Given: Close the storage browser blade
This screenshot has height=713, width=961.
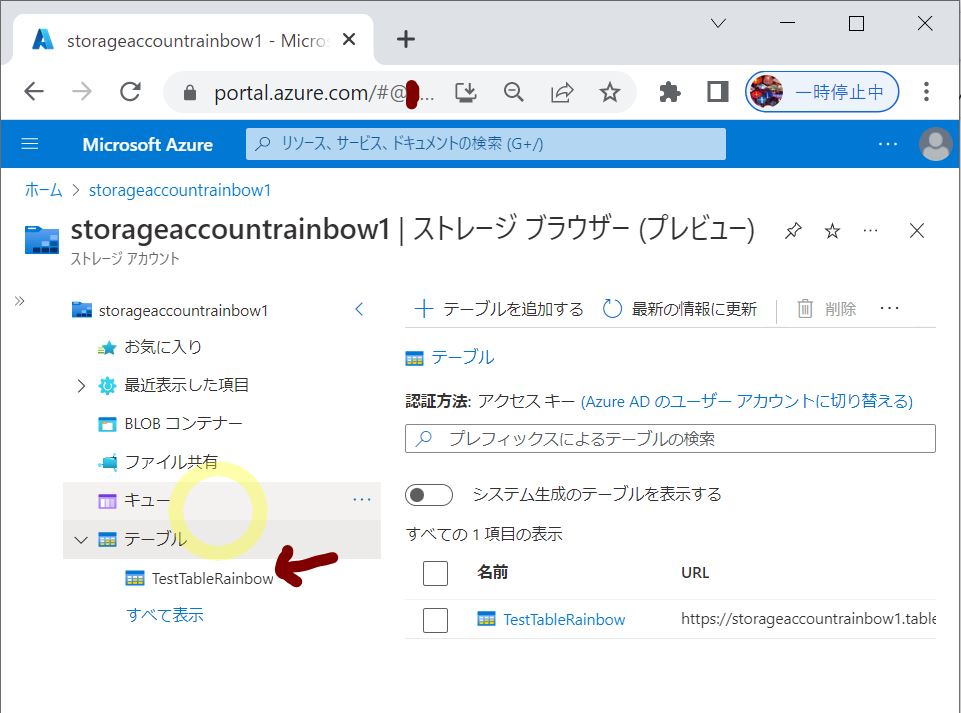Looking at the screenshot, I should pyautogui.click(x=917, y=231).
